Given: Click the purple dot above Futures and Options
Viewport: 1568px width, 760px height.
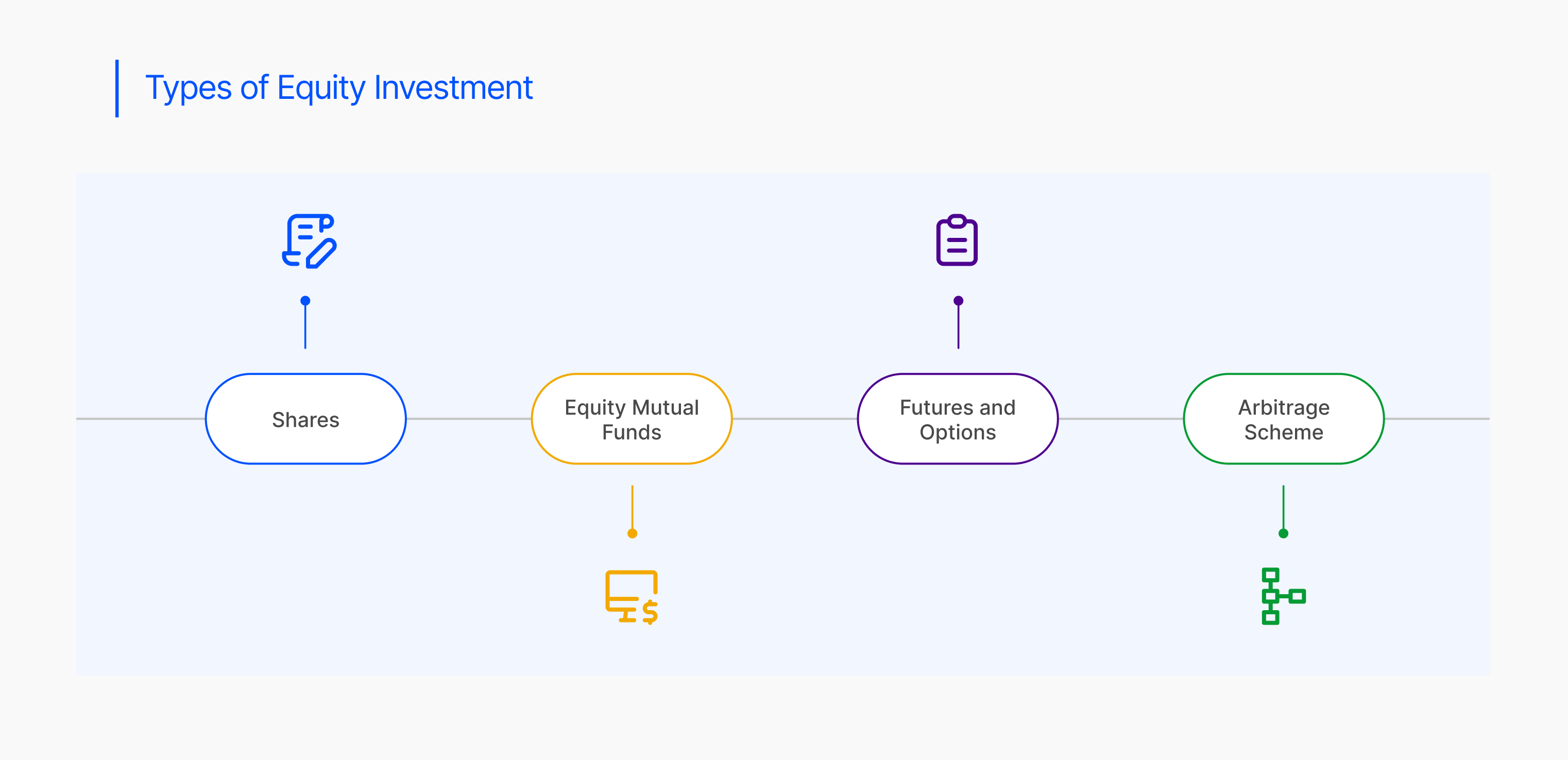Looking at the screenshot, I should pos(958,301).
